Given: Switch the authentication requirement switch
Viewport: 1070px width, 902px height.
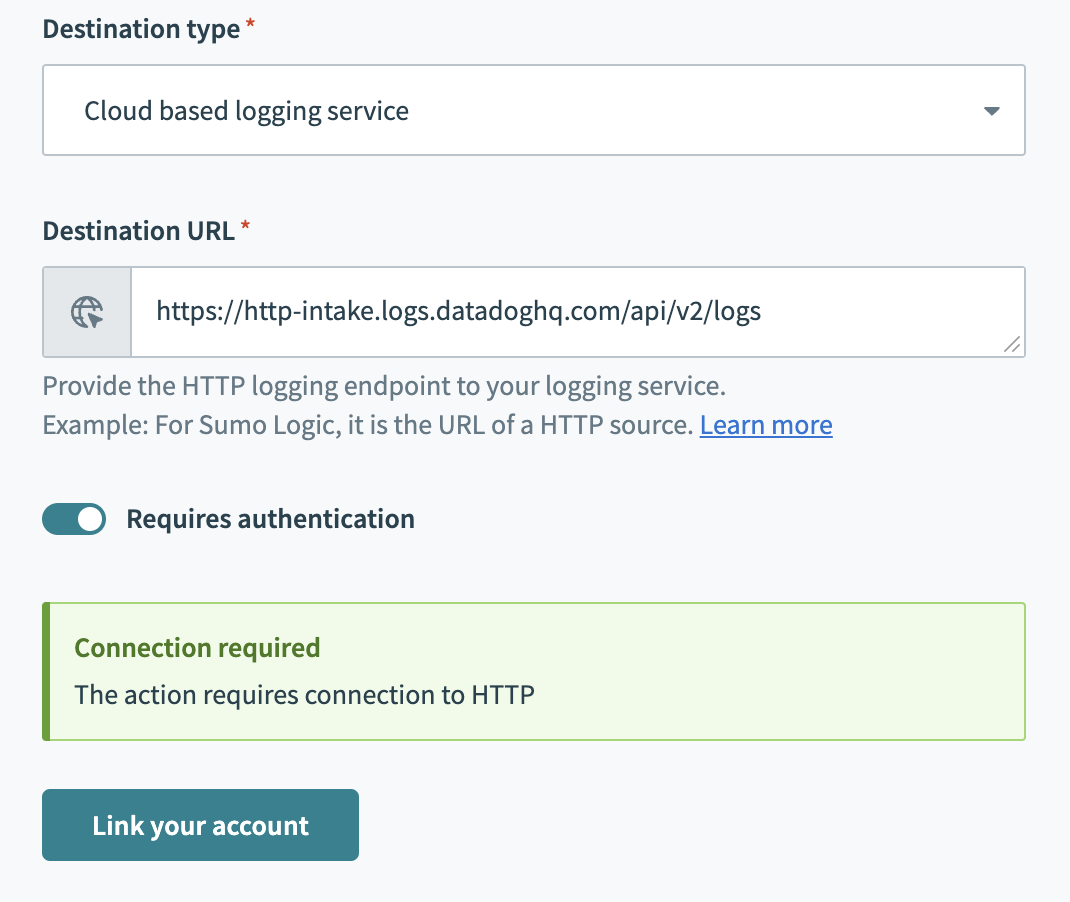Looking at the screenshot, I should coord(73,519).
